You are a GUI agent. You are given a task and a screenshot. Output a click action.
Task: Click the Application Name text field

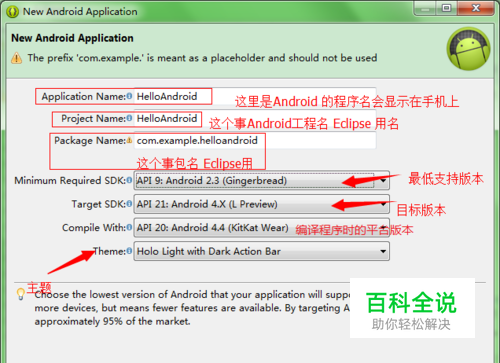coord(255,96)
